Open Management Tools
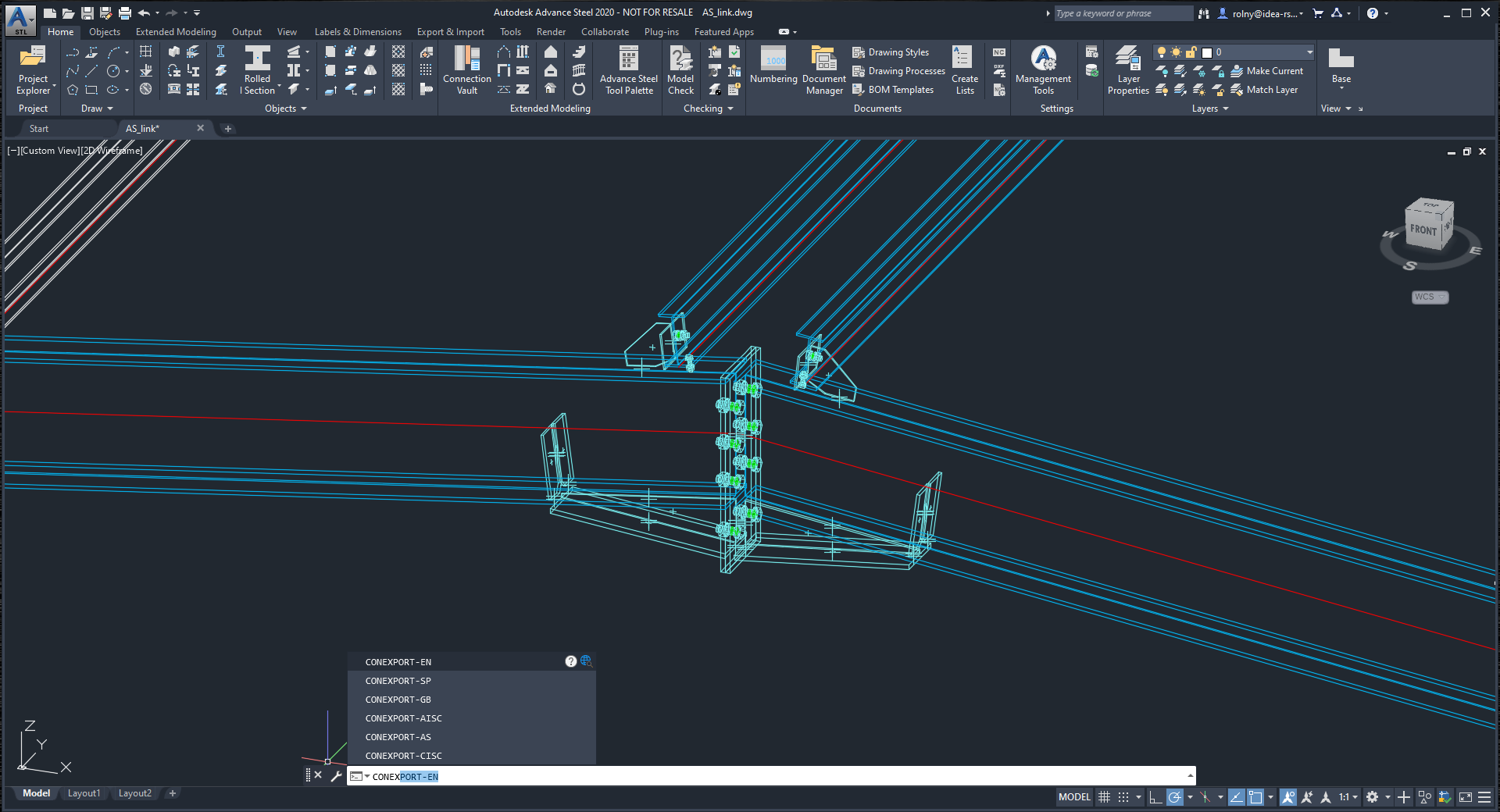The width and height of the screenshot is (1500, 812). (1043, 70)
